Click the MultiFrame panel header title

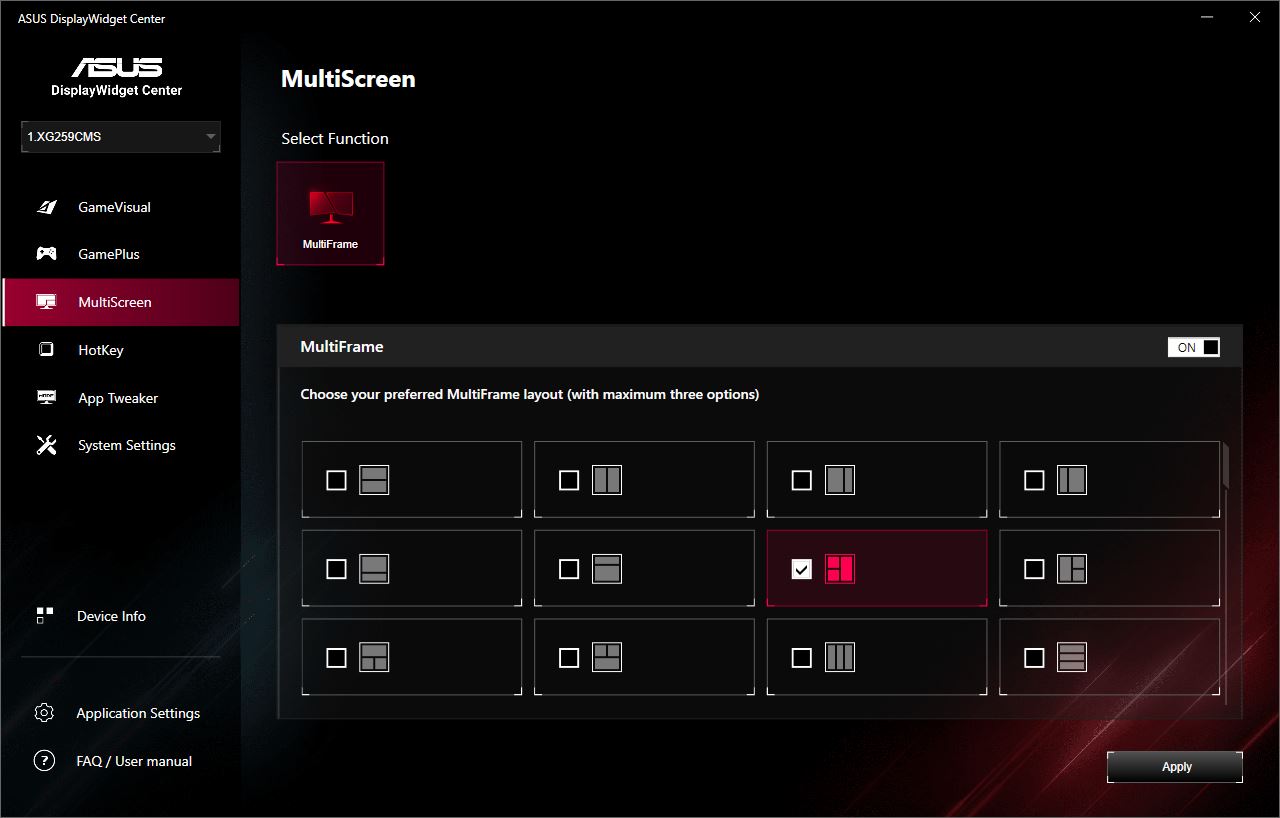(x=342, y=347)
